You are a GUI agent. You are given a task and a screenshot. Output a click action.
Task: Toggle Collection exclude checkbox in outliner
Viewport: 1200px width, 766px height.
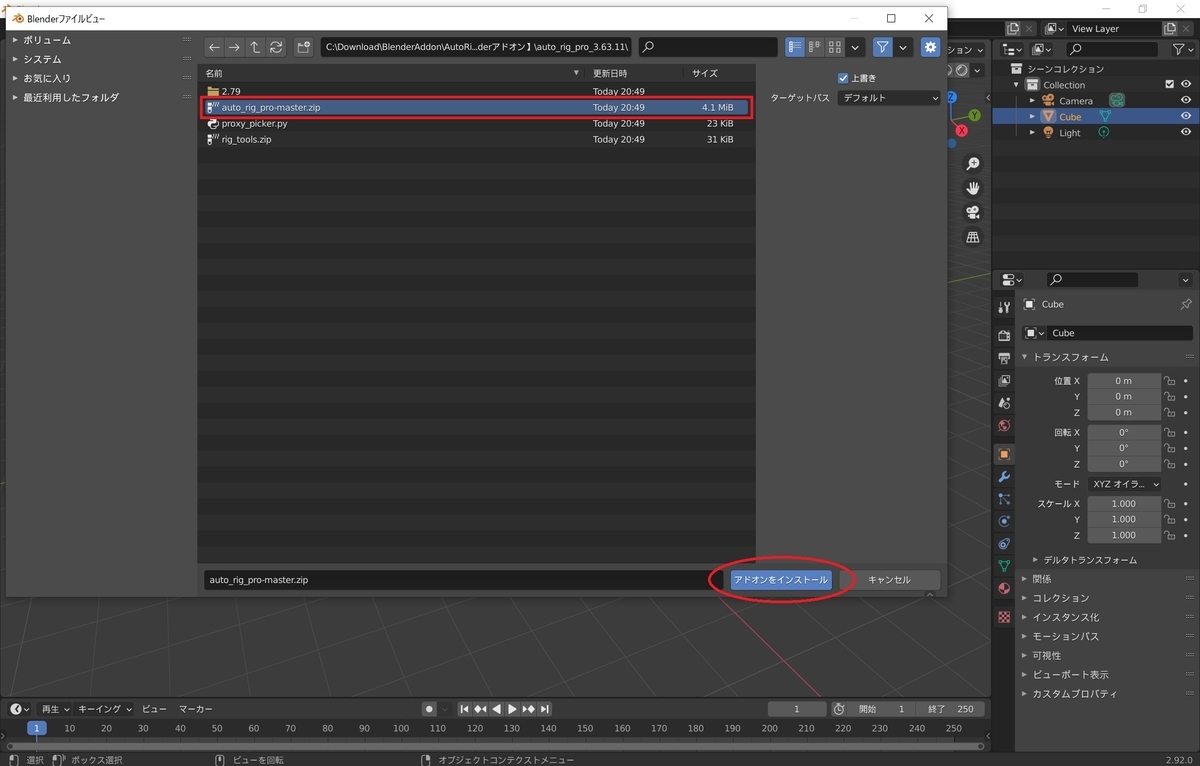(x=1170, y=85)
